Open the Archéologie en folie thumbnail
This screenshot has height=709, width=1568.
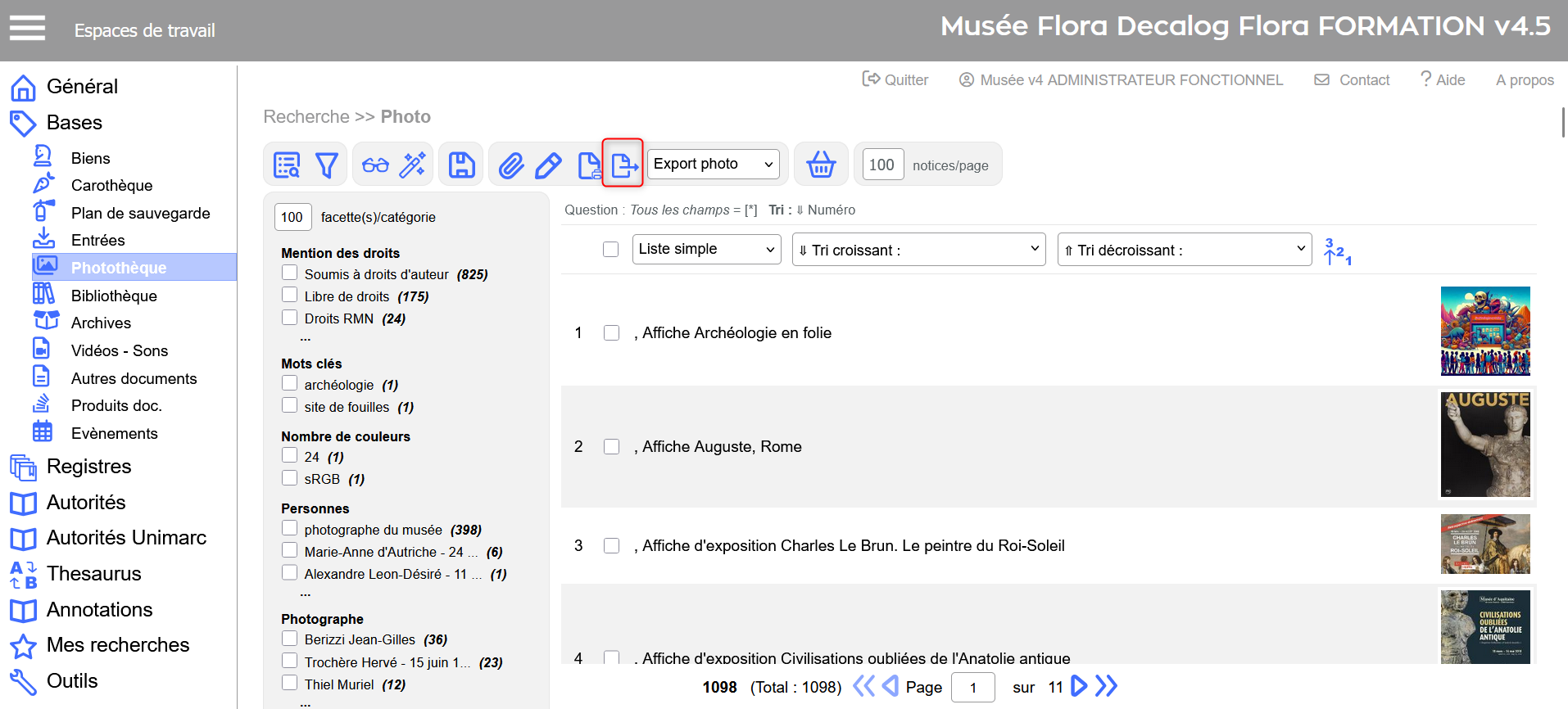tap(1484, 332)
